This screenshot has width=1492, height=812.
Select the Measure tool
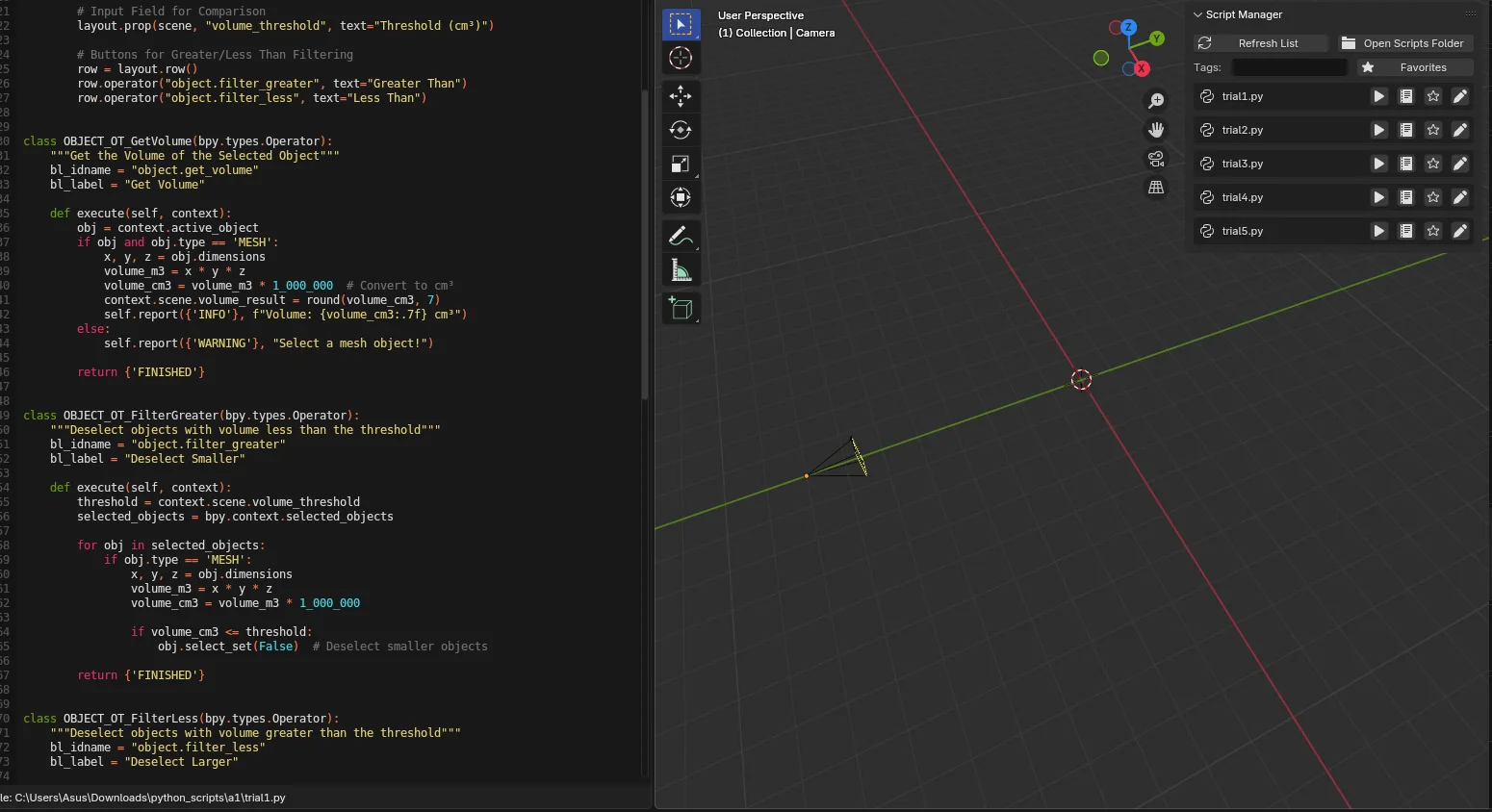point(681,270)
